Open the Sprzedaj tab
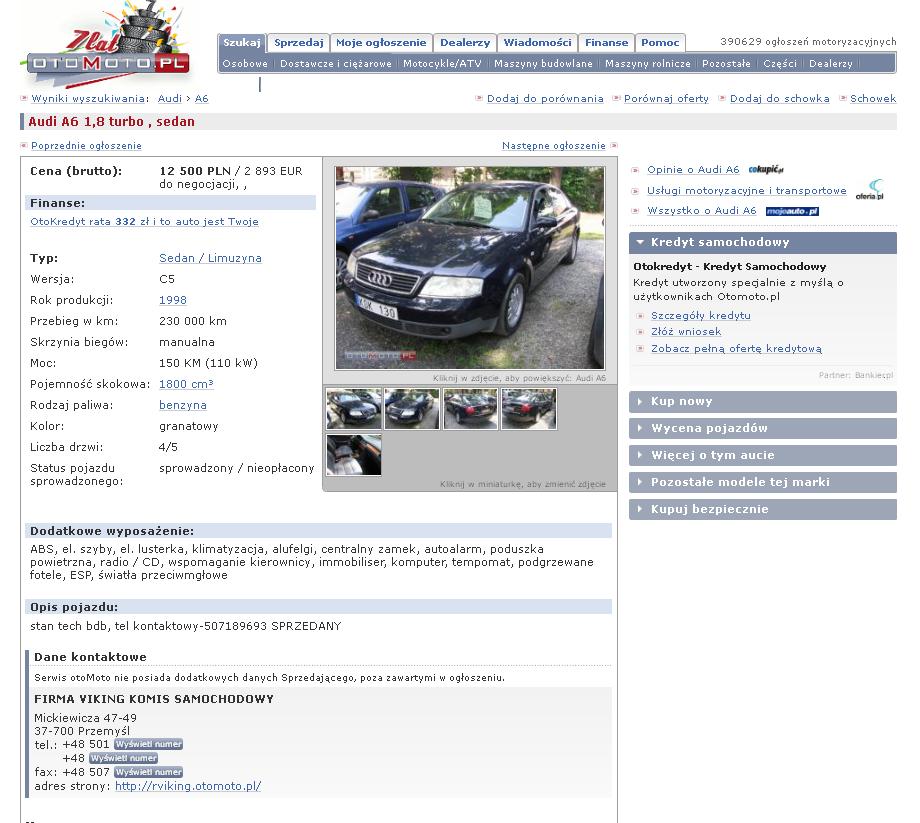Screen dimensions: 920x823 coord(299,43)
